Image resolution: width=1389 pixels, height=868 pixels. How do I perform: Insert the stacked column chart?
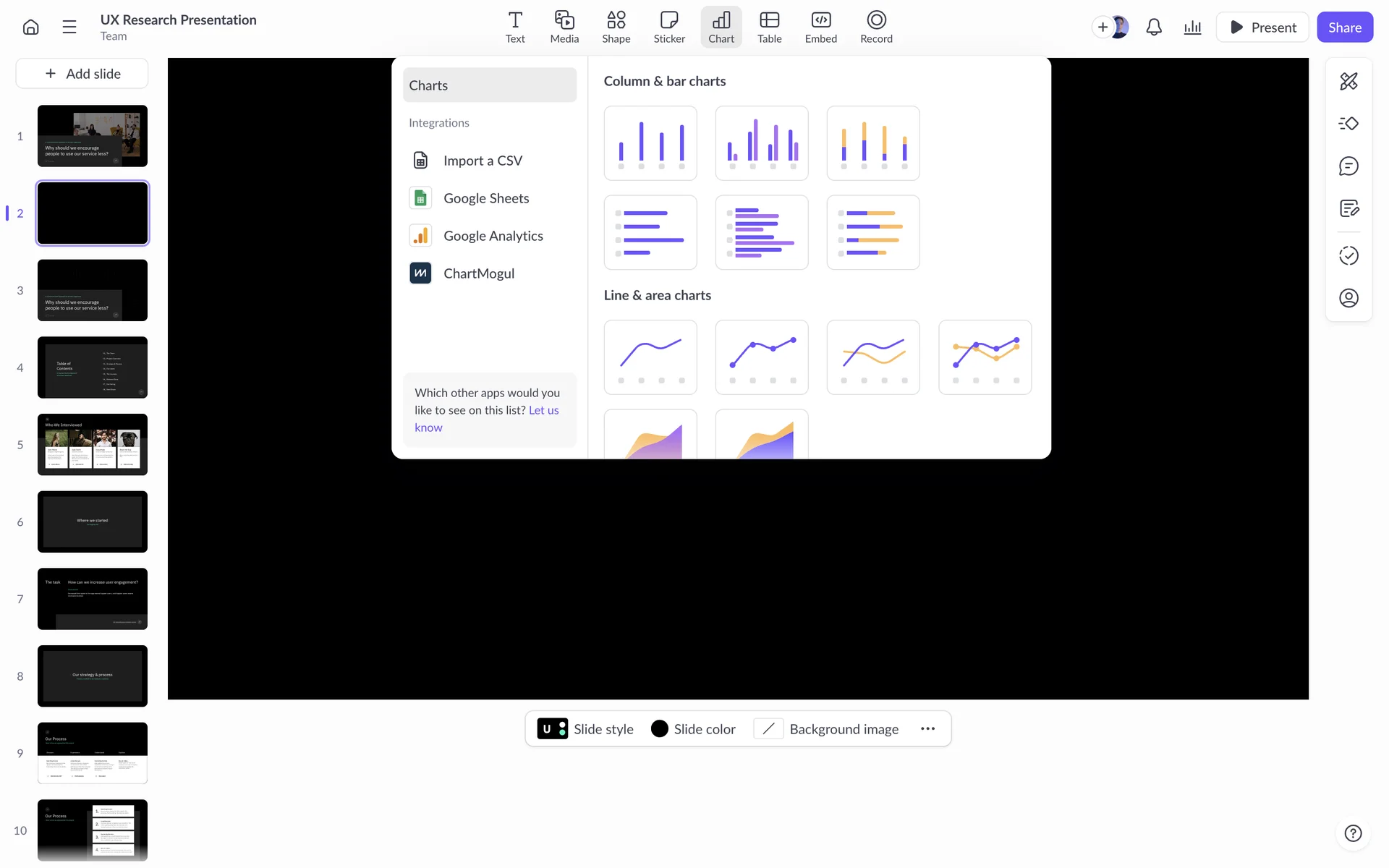872,143
